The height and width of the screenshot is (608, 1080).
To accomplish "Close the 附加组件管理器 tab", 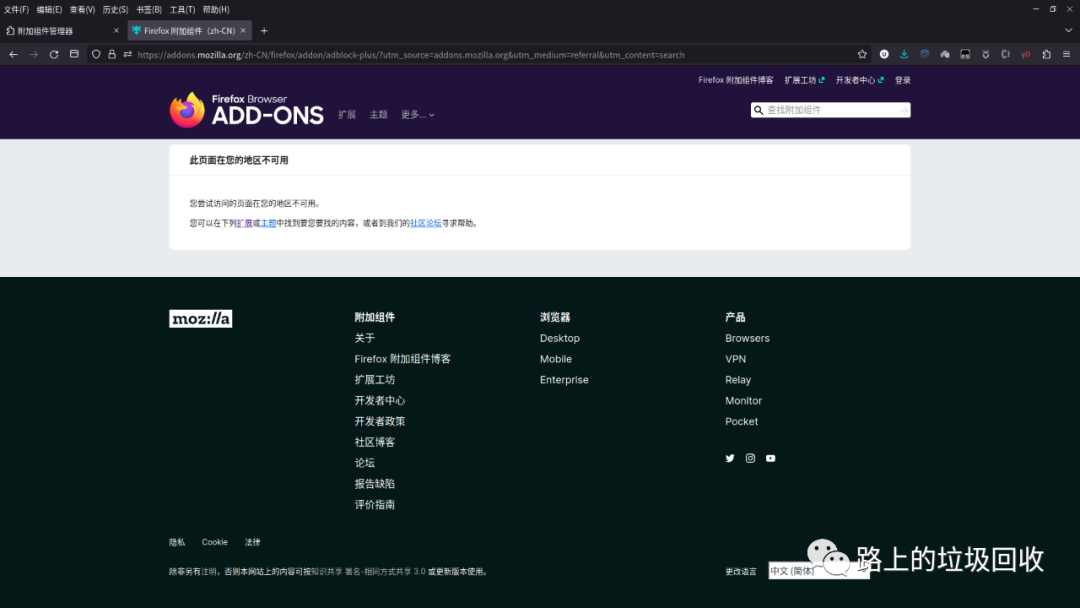I will [116, 31].
